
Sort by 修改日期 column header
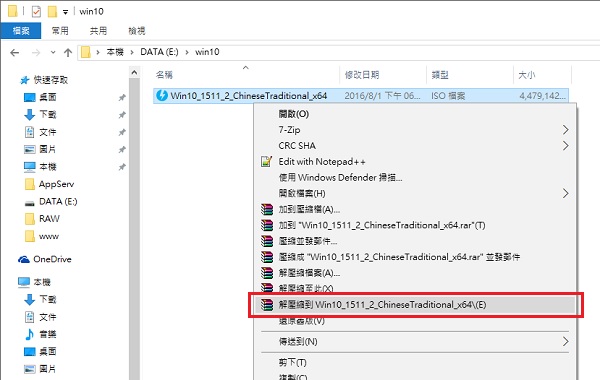[x=362, y=75]
